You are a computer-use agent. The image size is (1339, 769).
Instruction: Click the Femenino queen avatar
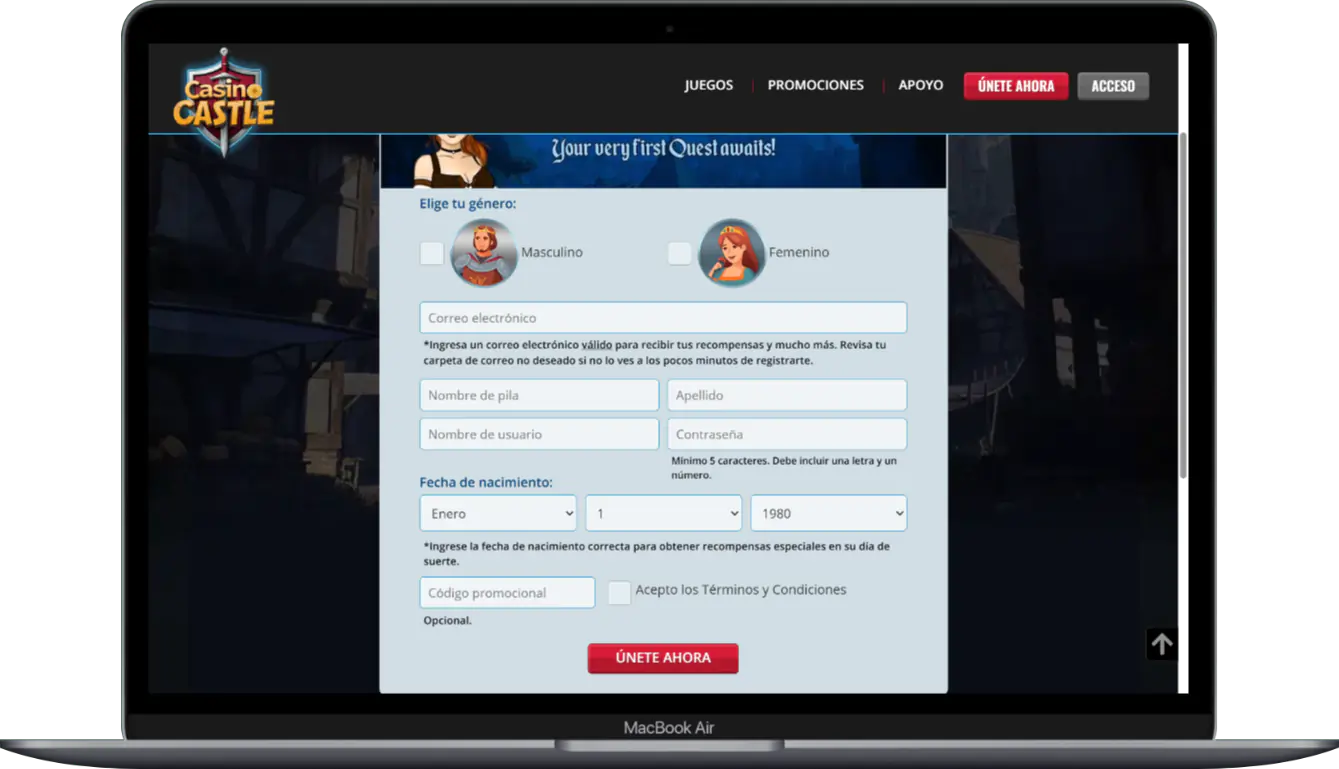pos(731,253)
